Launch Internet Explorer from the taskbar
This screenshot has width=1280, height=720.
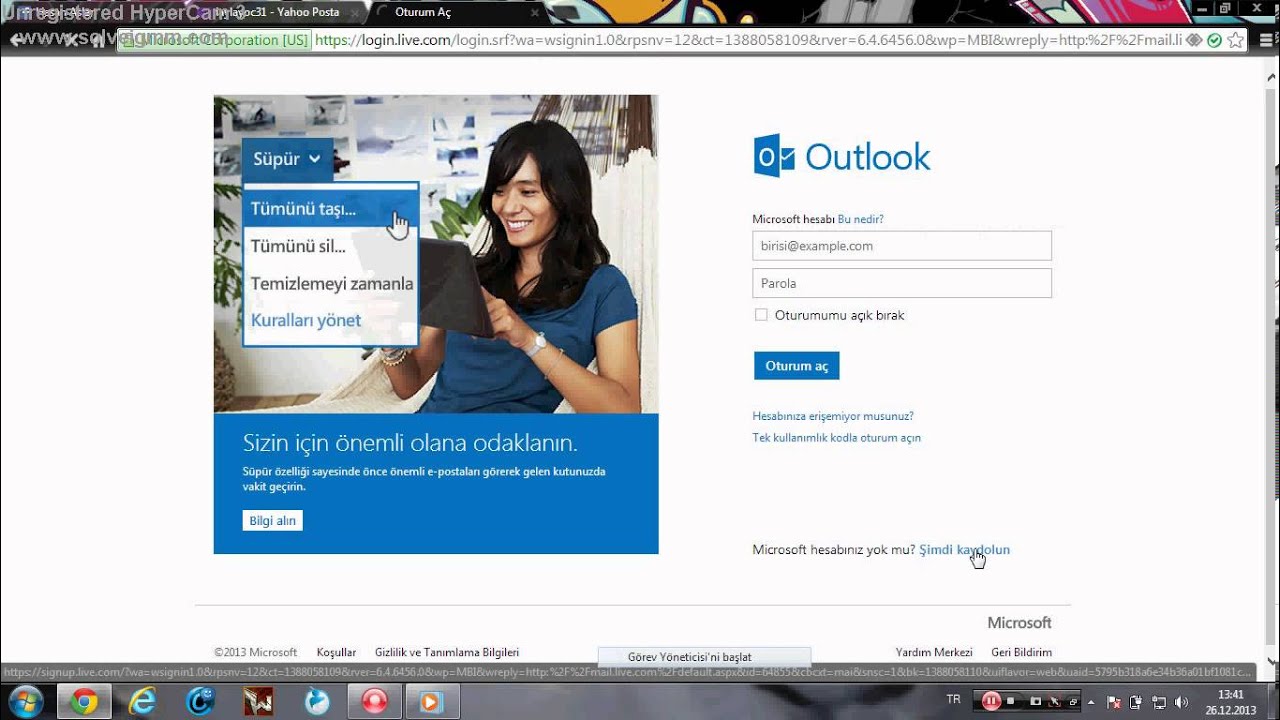tap(143, 702)
